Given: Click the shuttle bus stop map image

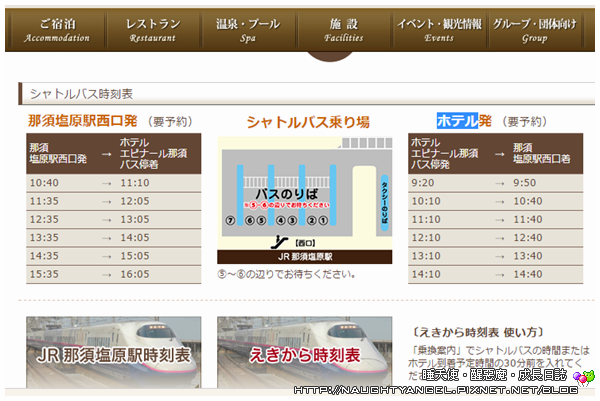Looking at the screenshot, I should (x=305, y=200).
